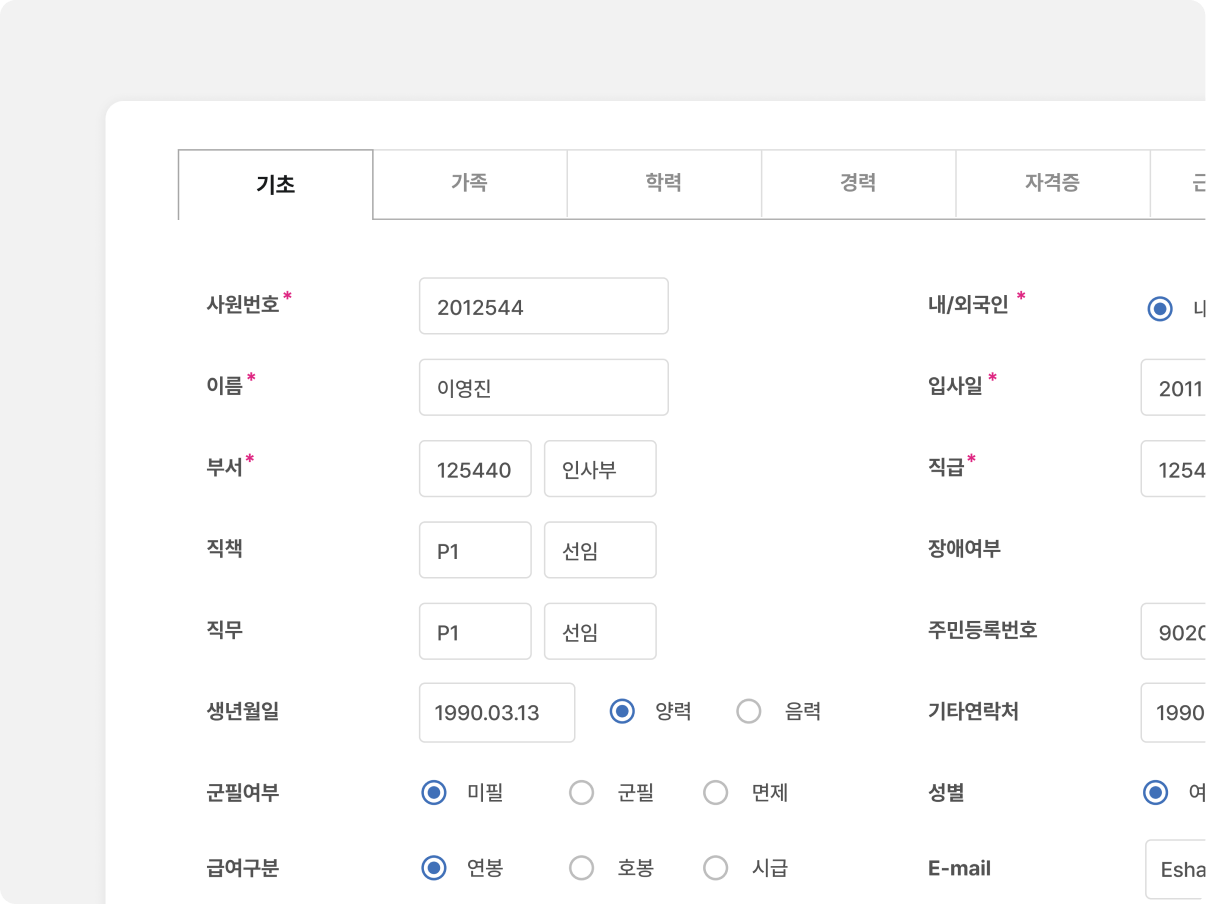Click the 성별 label
Screen dimensions: 1206x904
945,793
